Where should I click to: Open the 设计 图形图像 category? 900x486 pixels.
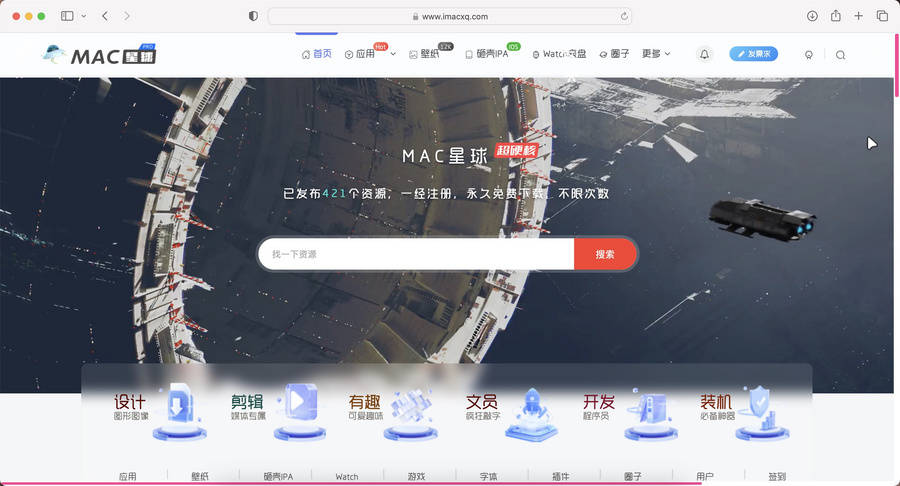[x=160, y=411]
